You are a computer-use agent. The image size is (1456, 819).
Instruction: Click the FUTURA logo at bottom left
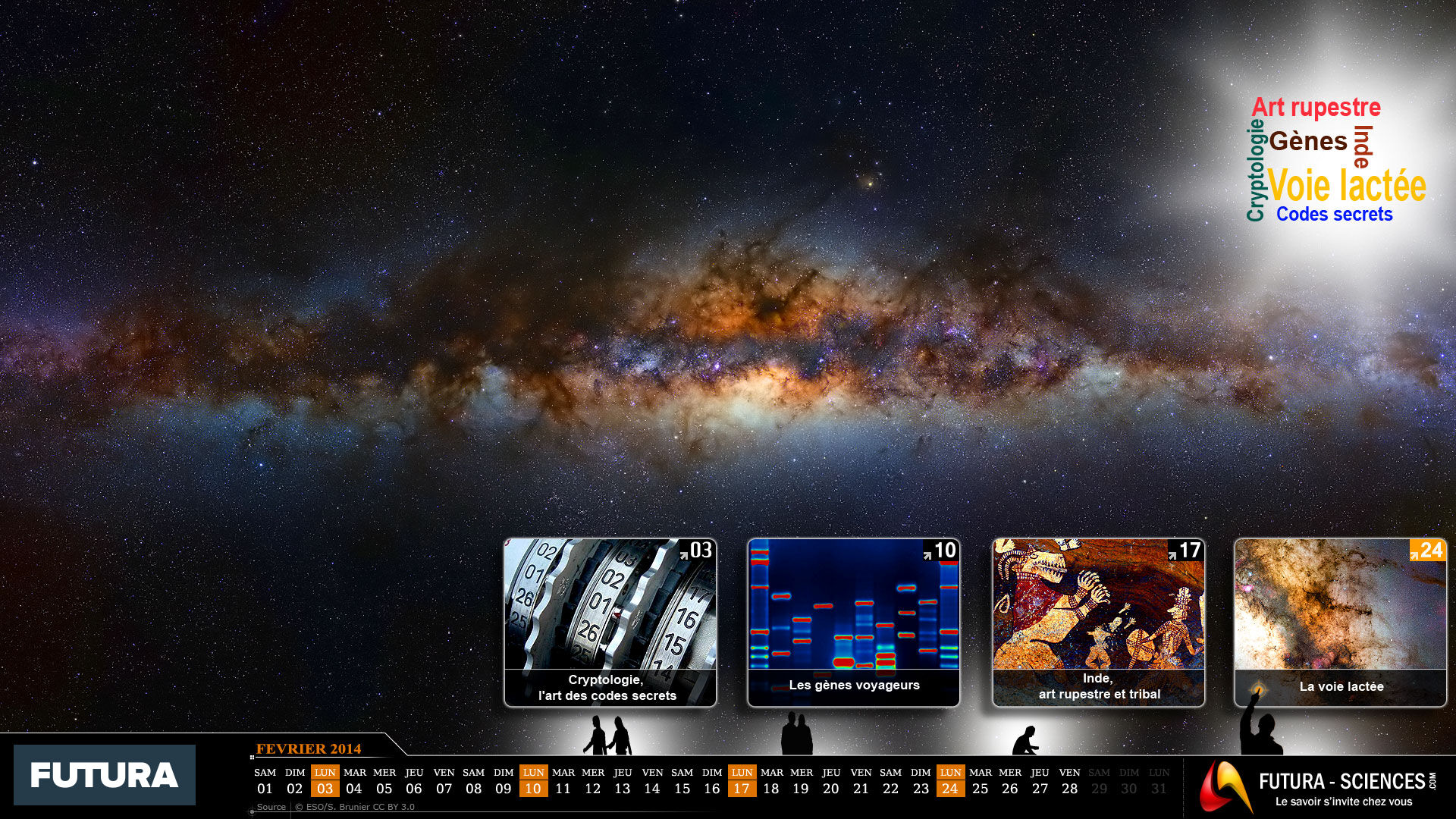[105, 775]
